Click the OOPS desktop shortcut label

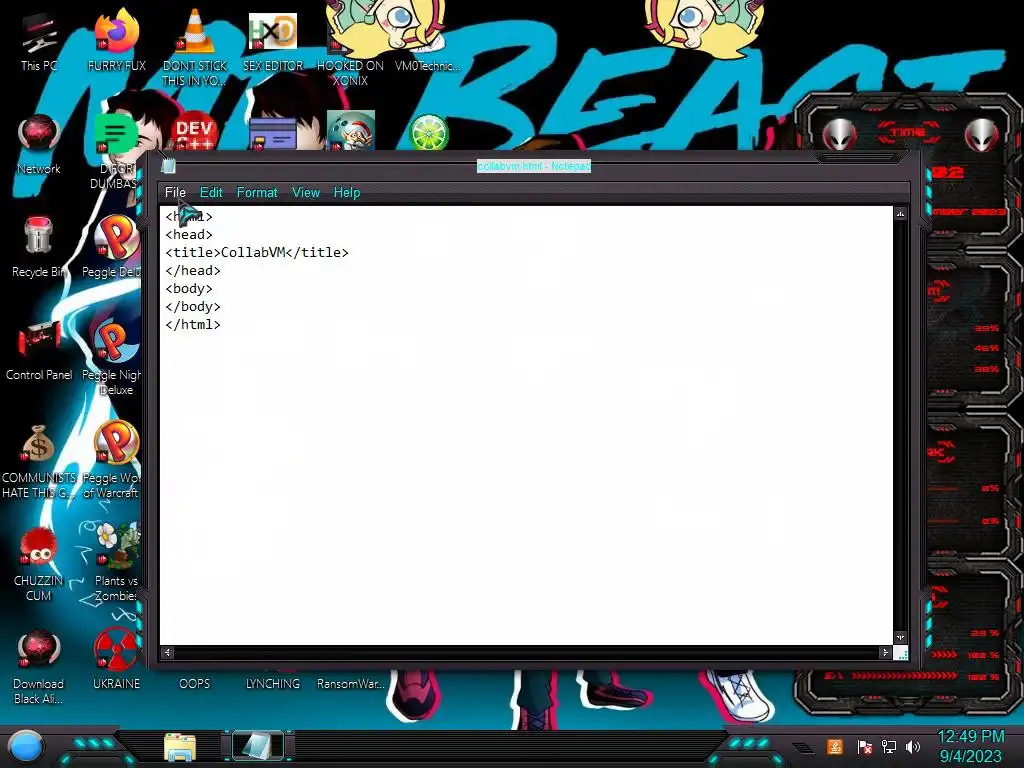pyautogui.click(x=195, y=684)
